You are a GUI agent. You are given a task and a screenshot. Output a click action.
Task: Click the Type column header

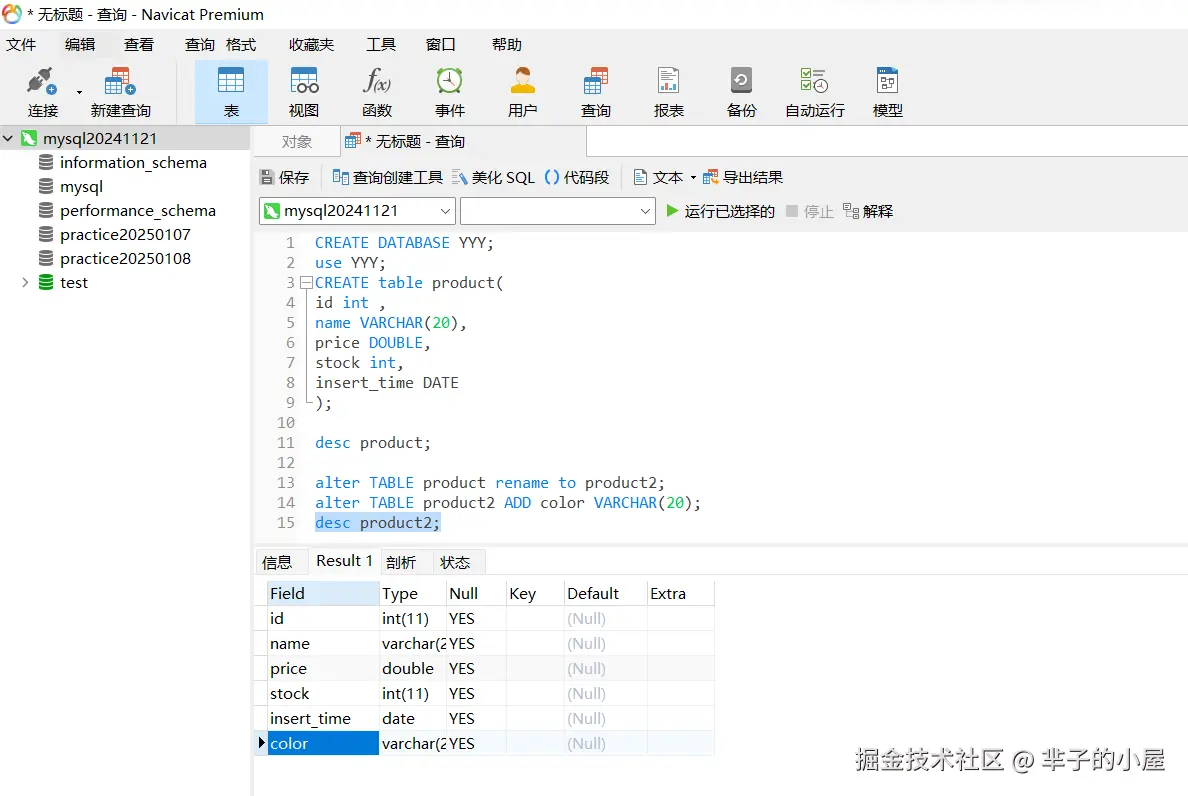coord(412,594)
